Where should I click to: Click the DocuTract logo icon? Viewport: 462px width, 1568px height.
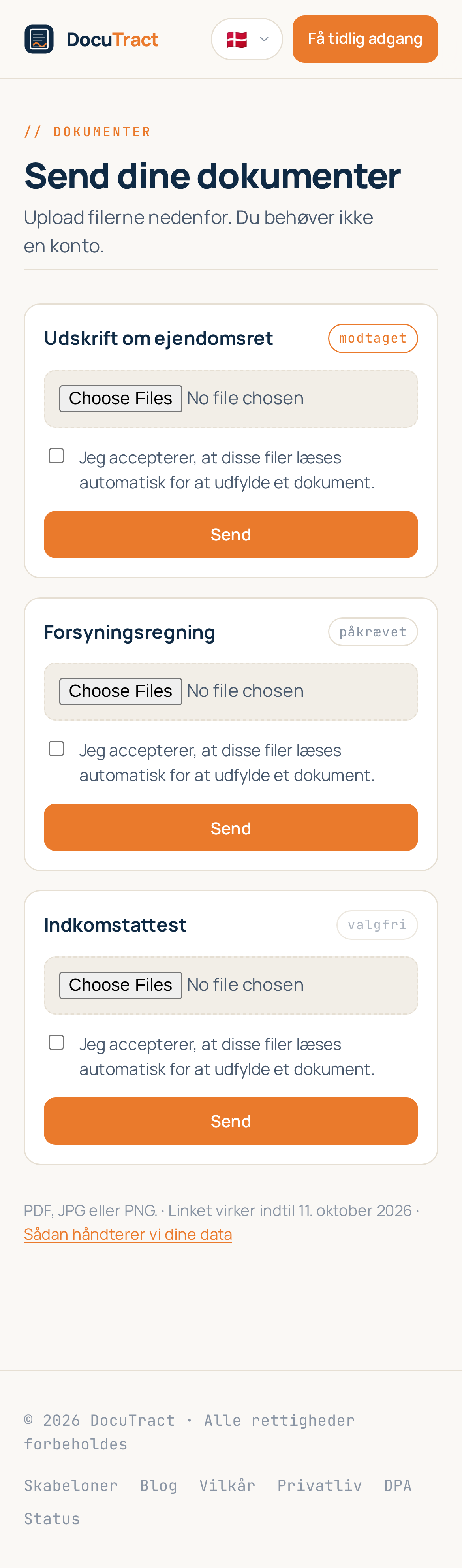[x=39, y=39]
